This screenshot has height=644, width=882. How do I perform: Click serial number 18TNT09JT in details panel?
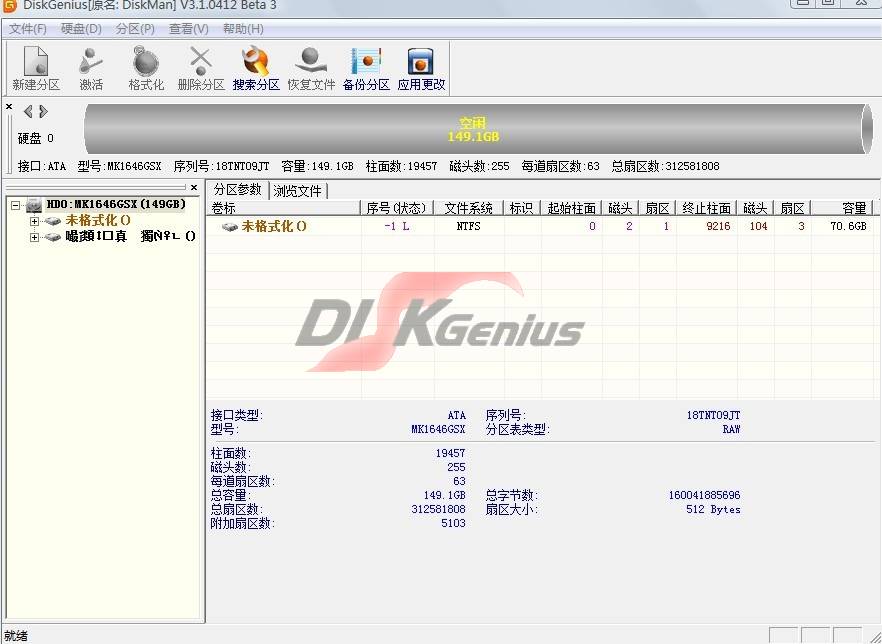tap(713, 415)
